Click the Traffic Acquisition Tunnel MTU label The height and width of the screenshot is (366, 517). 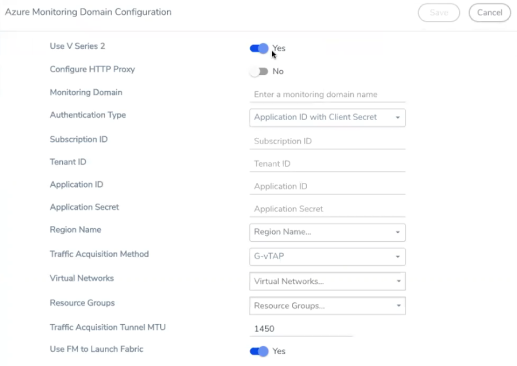click(108, 327)
